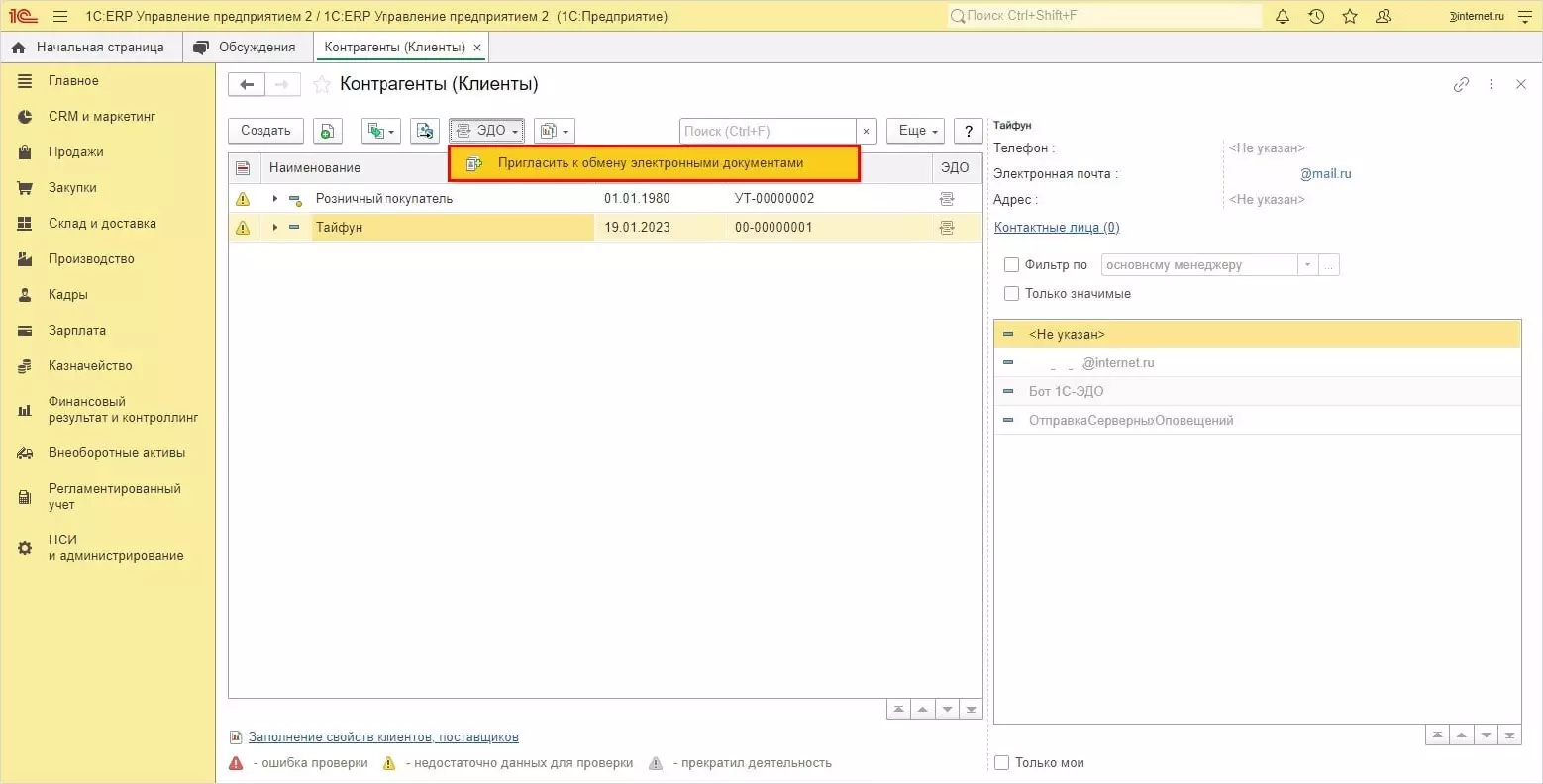Image resolution: width=1543 pixels, height=784 pixels.
Task: Open the user profile icon in the title bar
Action: 1385,16
